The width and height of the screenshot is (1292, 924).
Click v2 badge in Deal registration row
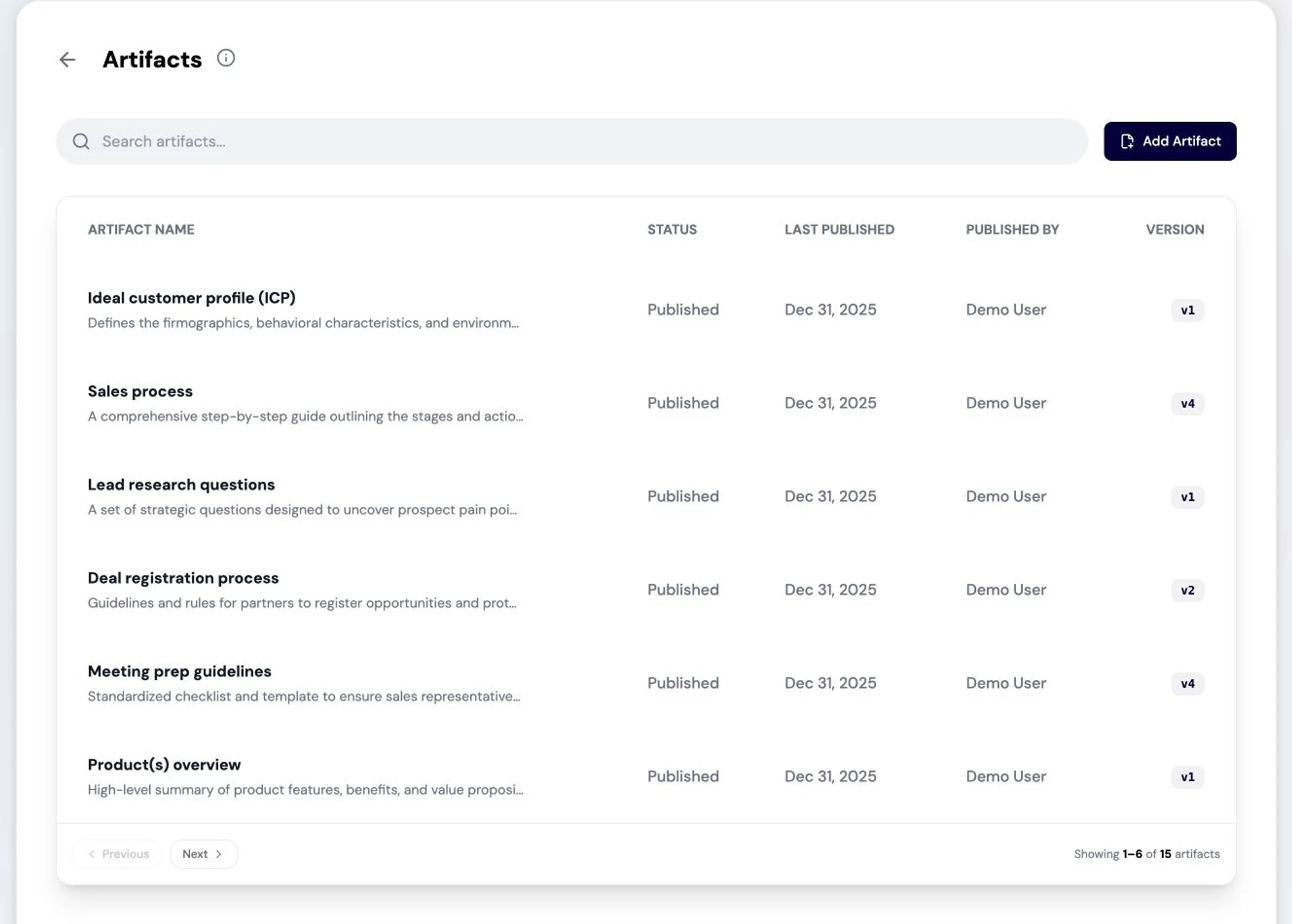[x=1187, y=590]
